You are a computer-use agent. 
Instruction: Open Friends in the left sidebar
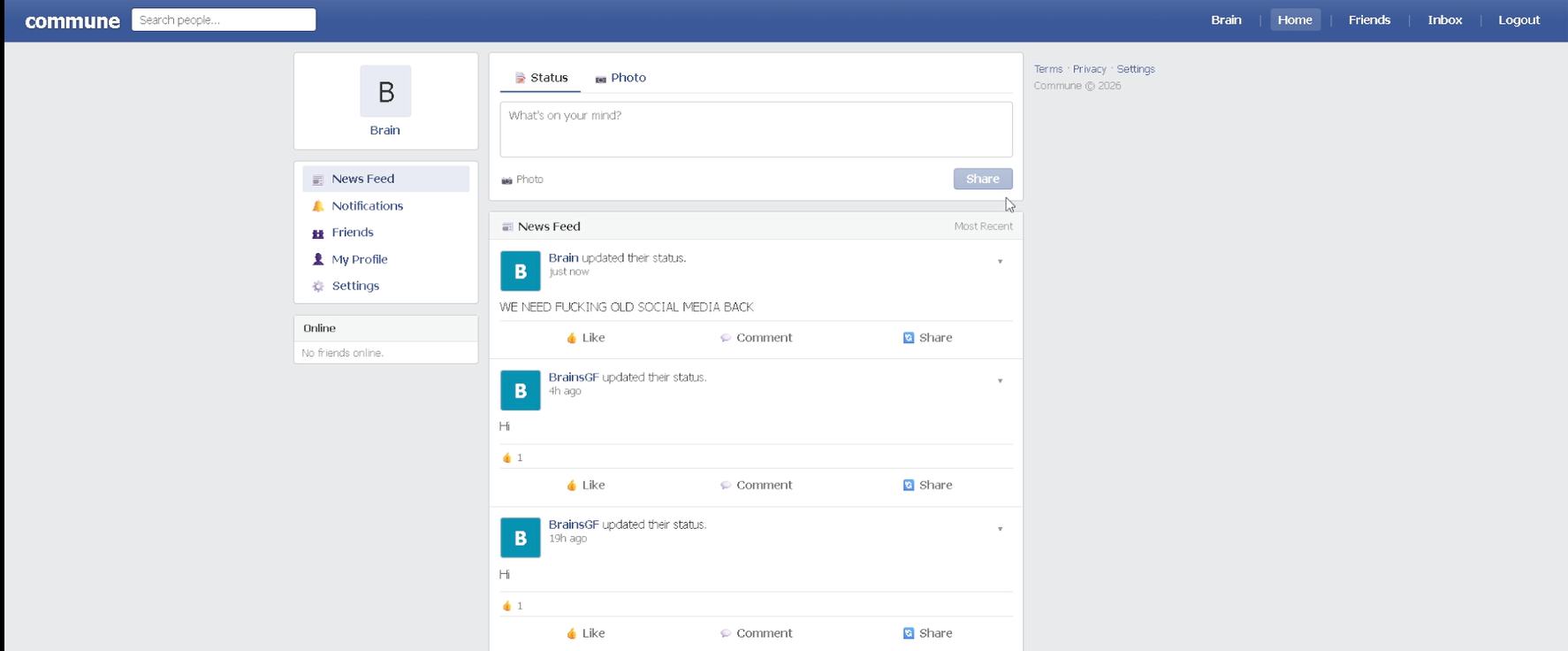(385, 233)
